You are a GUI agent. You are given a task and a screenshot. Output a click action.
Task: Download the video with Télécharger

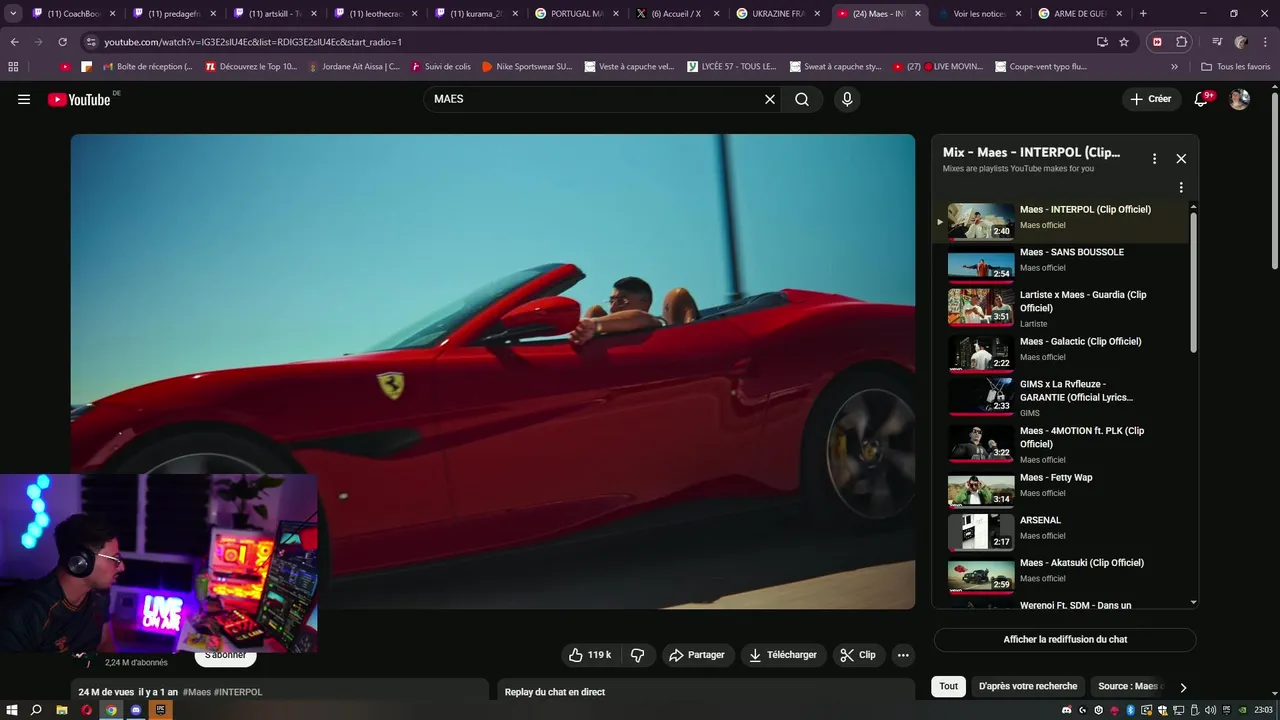pyautogui.click(x=783, y=655)
